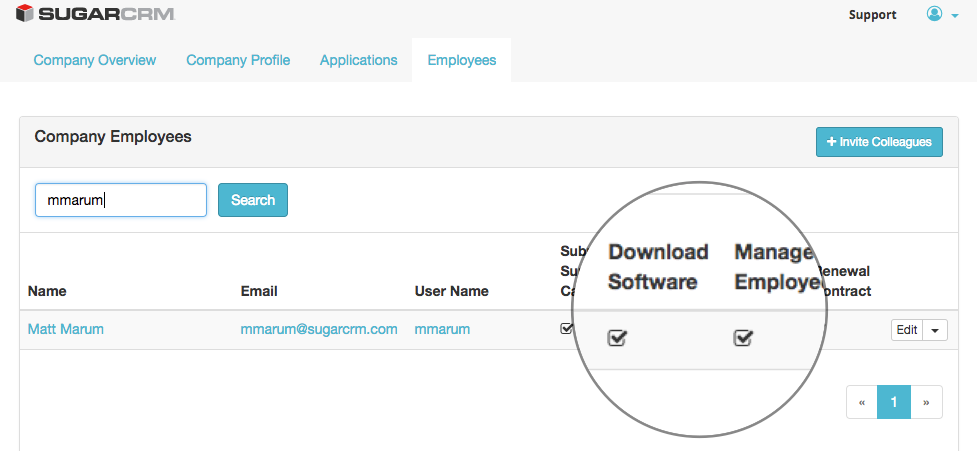Image resolution: width=977 pixels, height=451 pixels.
Task: Click the Company Employees heading
Action: pyautogui.click(x=113, y=136)
